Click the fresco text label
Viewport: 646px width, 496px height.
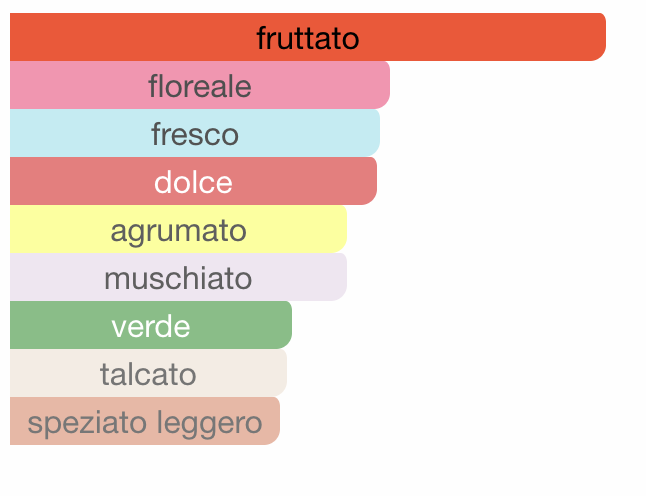coord(195,134)
